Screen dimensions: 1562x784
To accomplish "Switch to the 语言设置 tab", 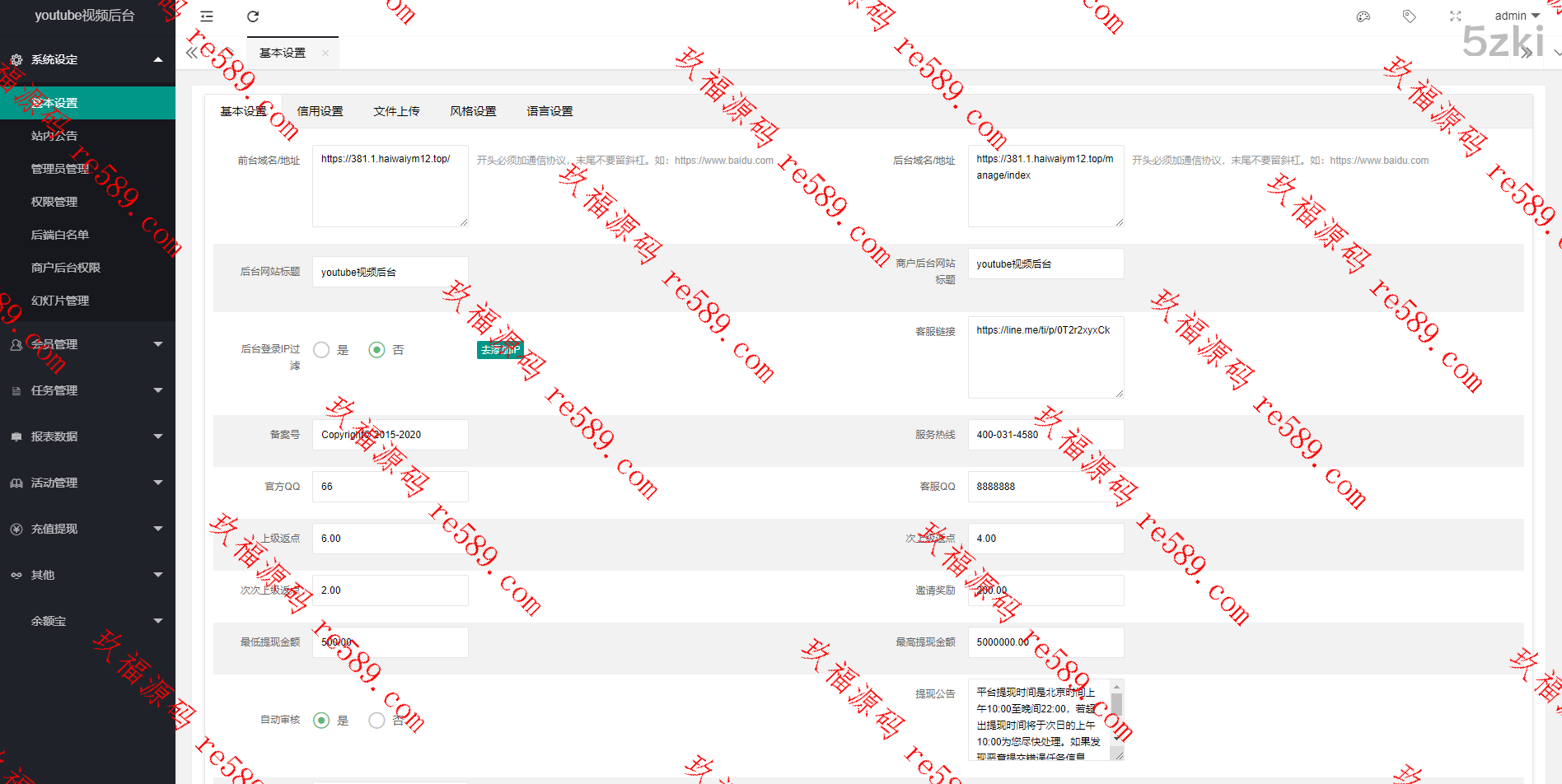I will pos(550,111).
